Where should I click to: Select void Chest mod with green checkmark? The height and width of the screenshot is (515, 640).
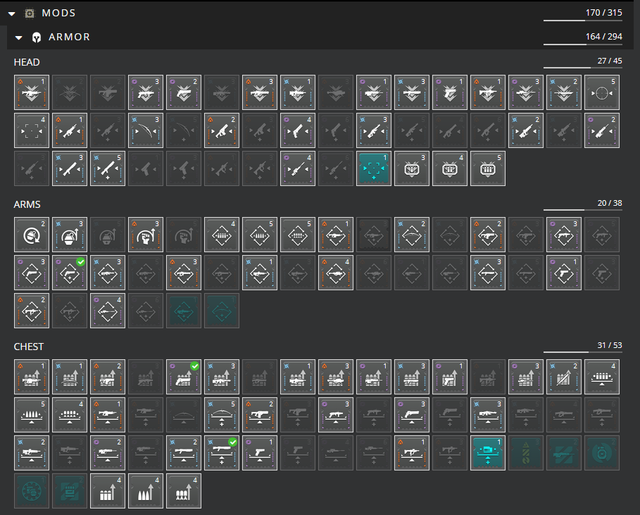(x=183, y=376)
